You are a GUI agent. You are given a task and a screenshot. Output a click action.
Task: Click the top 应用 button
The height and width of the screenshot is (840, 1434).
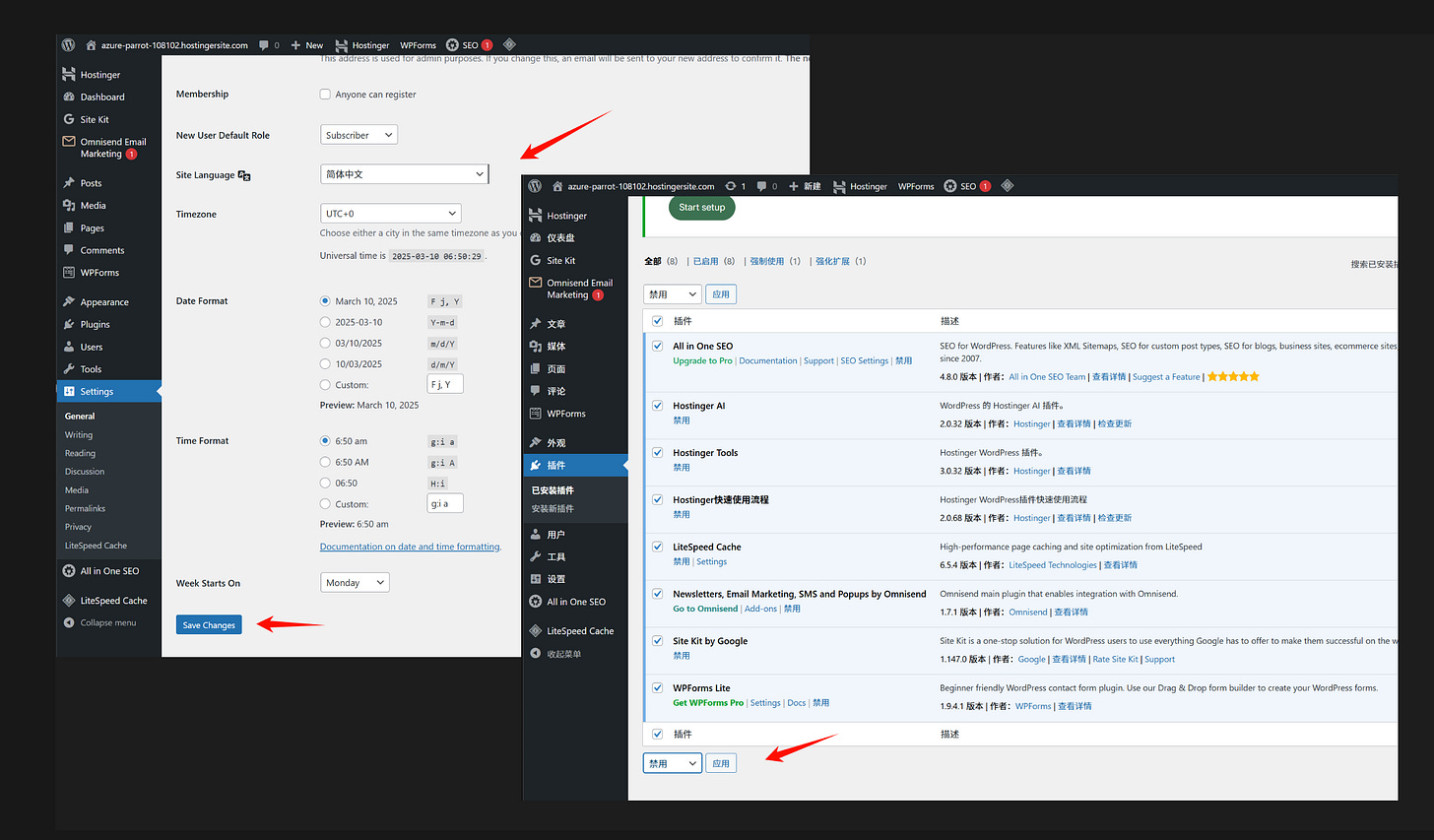coord(721,294)
